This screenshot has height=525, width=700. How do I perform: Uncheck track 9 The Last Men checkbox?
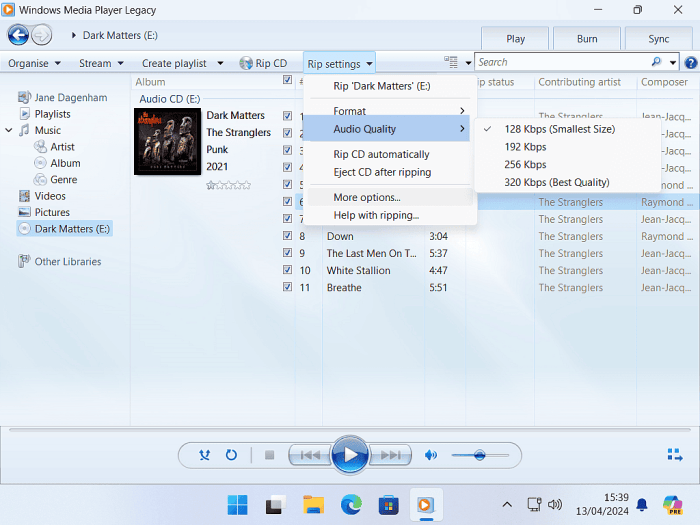tap(288, 252)
